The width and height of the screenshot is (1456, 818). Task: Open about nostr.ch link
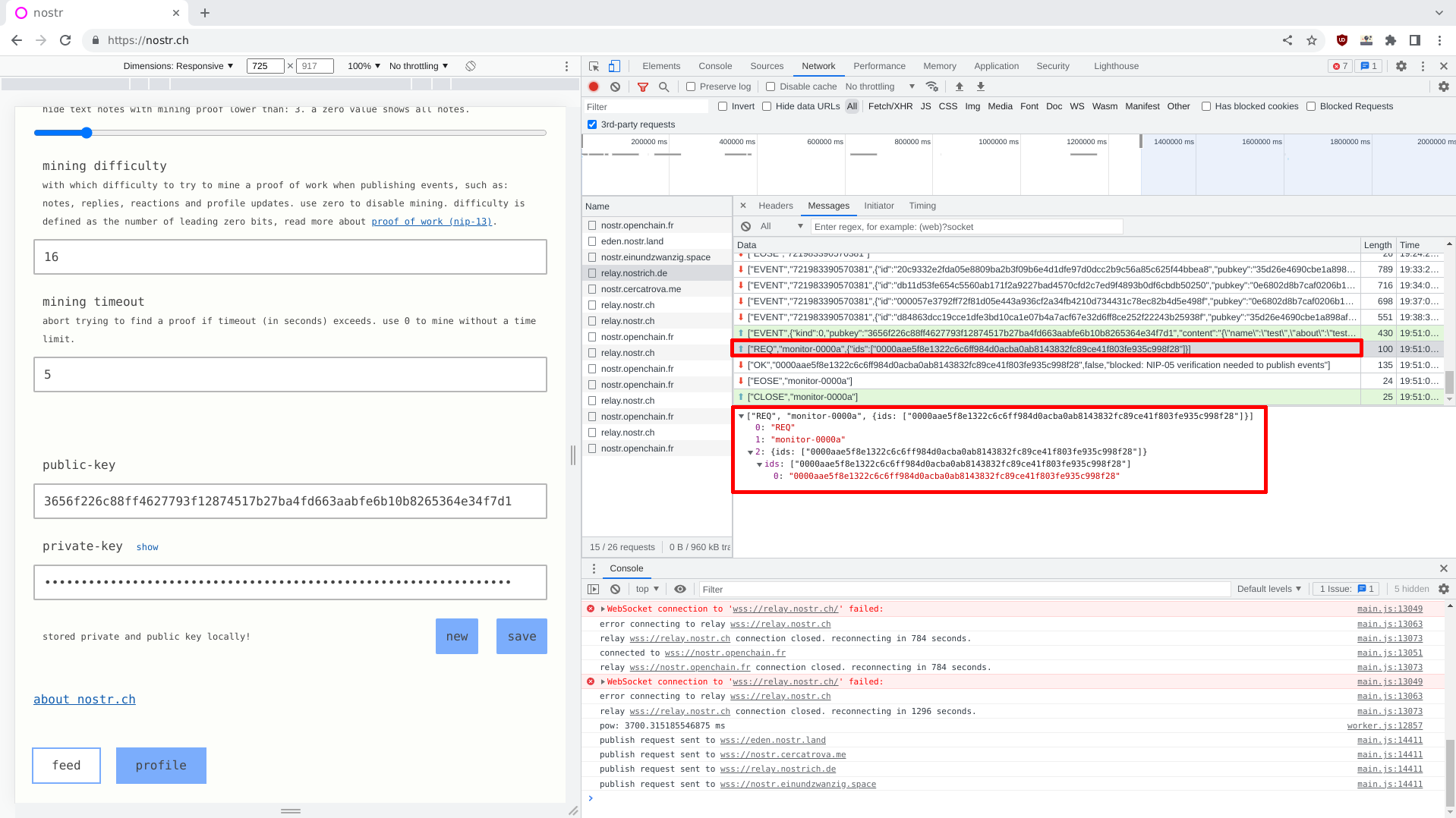[x=84, y=700]
